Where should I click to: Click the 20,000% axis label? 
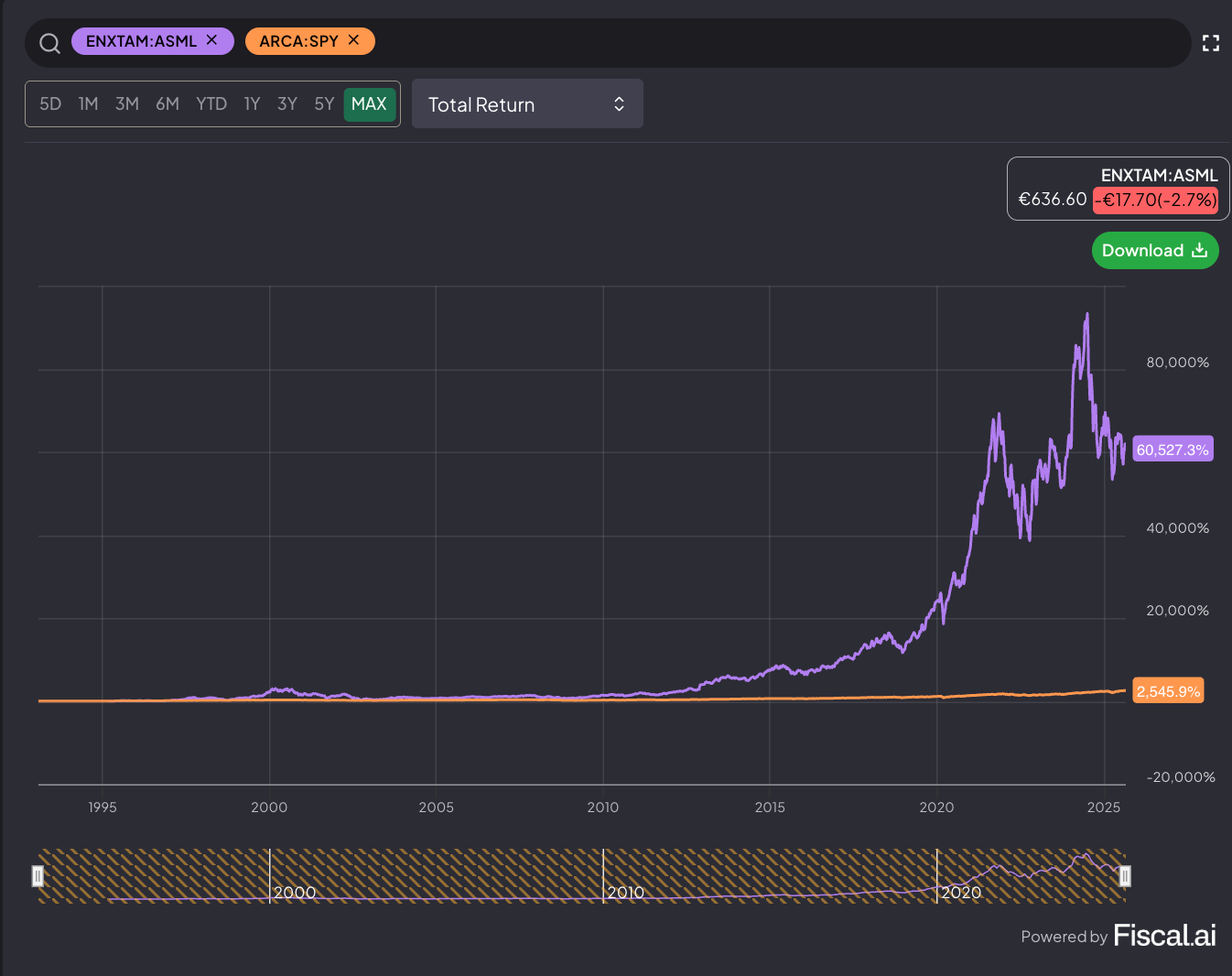[x=1178, y=611]
